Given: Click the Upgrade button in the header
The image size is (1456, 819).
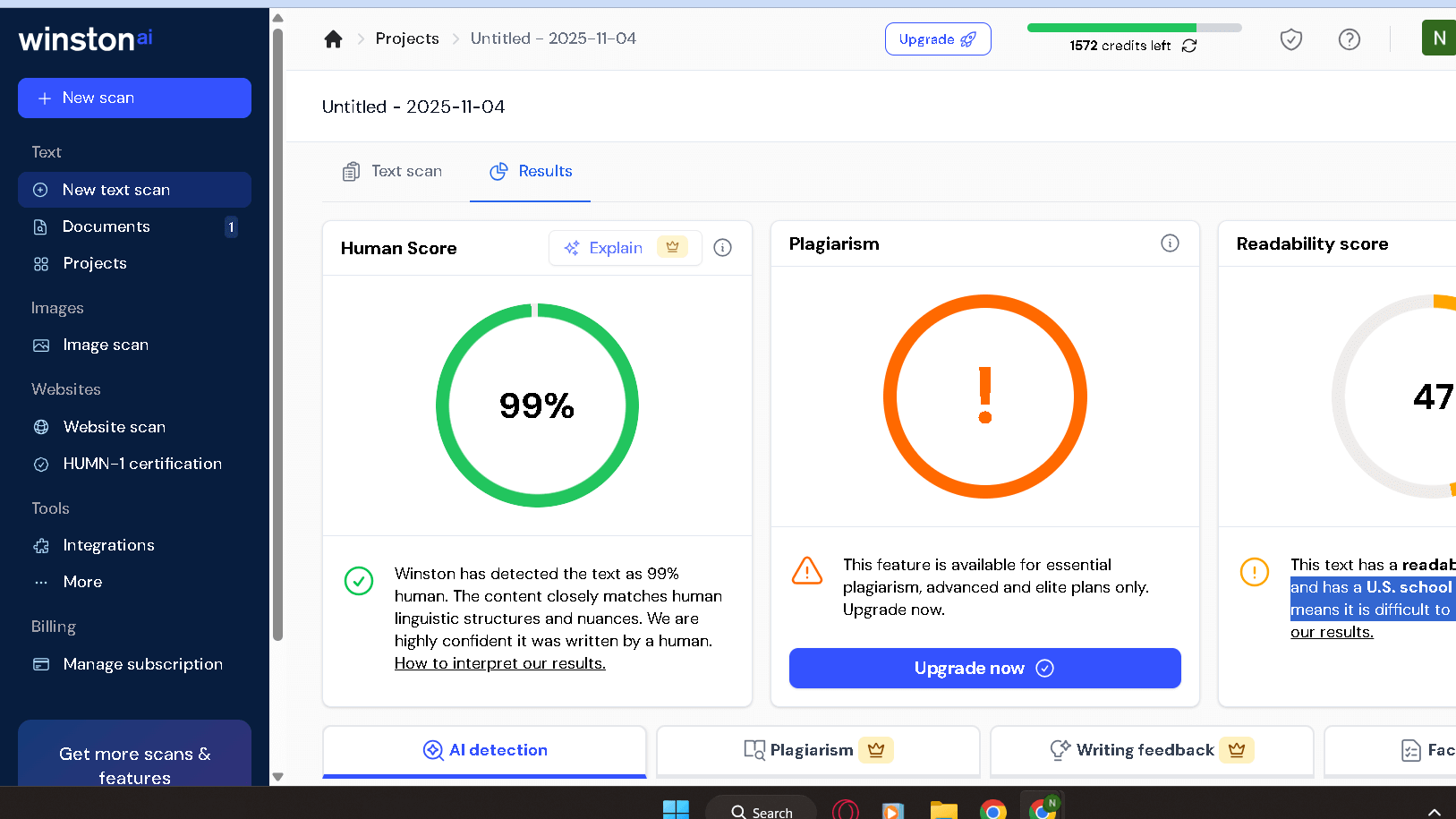Looking at the screenshot, I should [x=937, y=38].
